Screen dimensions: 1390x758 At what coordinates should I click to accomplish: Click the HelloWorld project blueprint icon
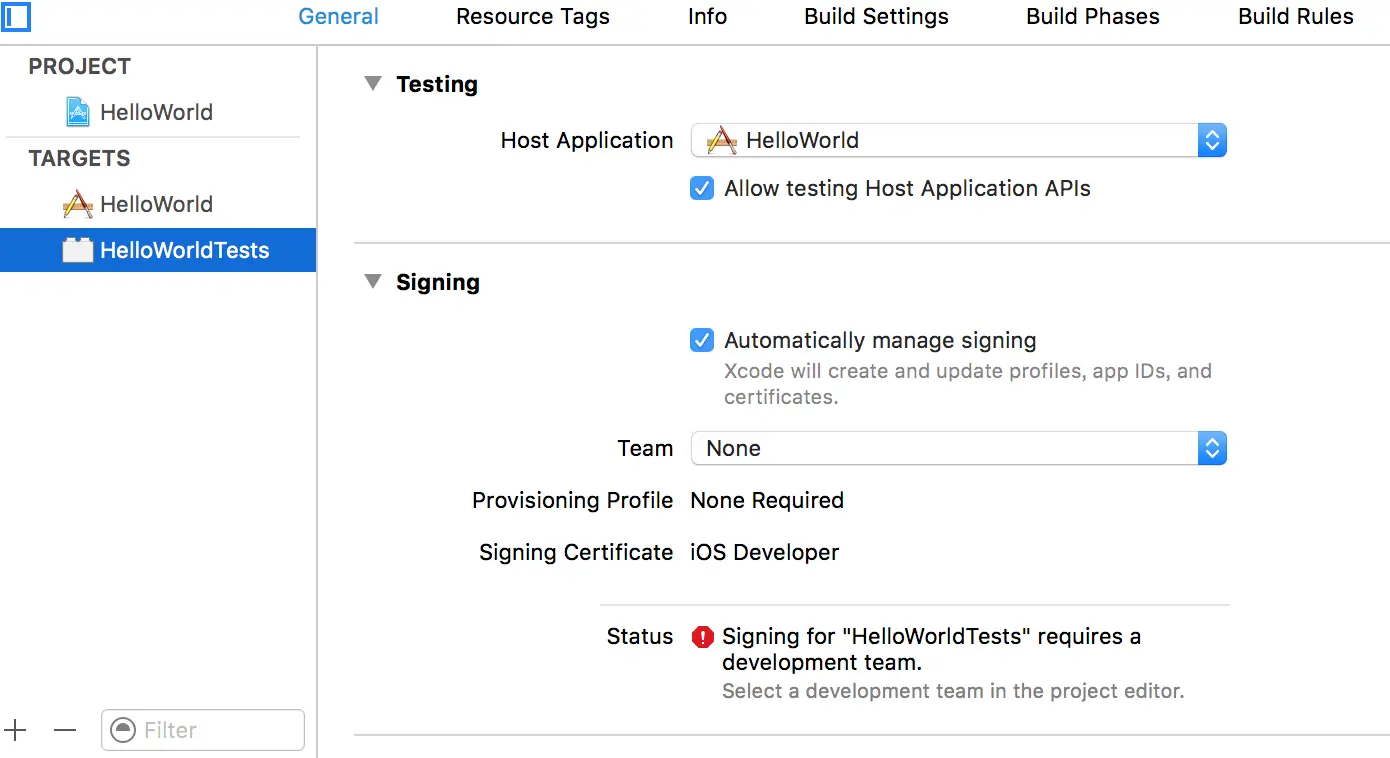tap(78, 112)
